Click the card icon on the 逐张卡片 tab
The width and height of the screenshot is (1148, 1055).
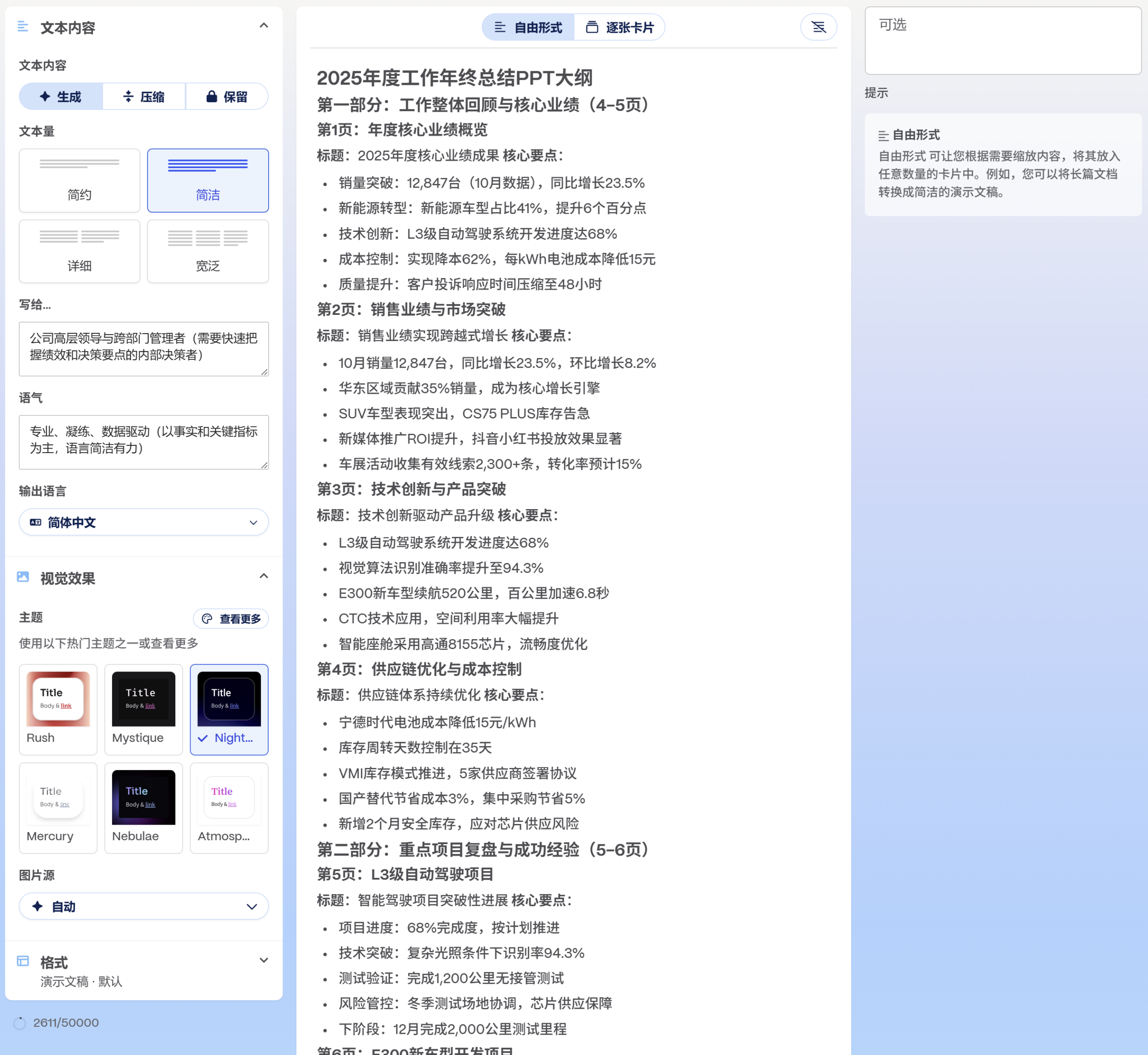[592, 27]
